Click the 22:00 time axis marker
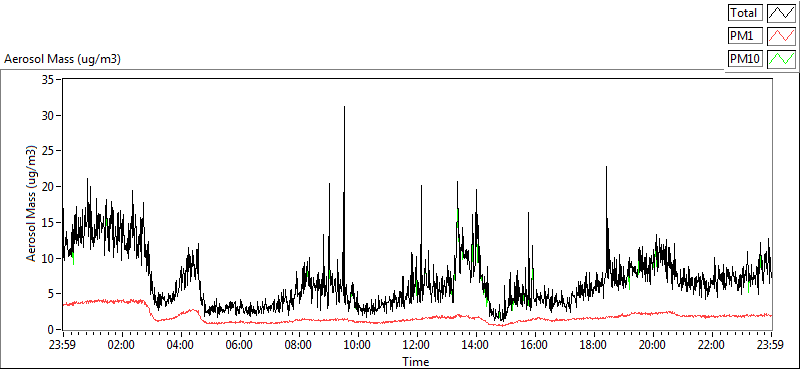 (x=712, y=344)
